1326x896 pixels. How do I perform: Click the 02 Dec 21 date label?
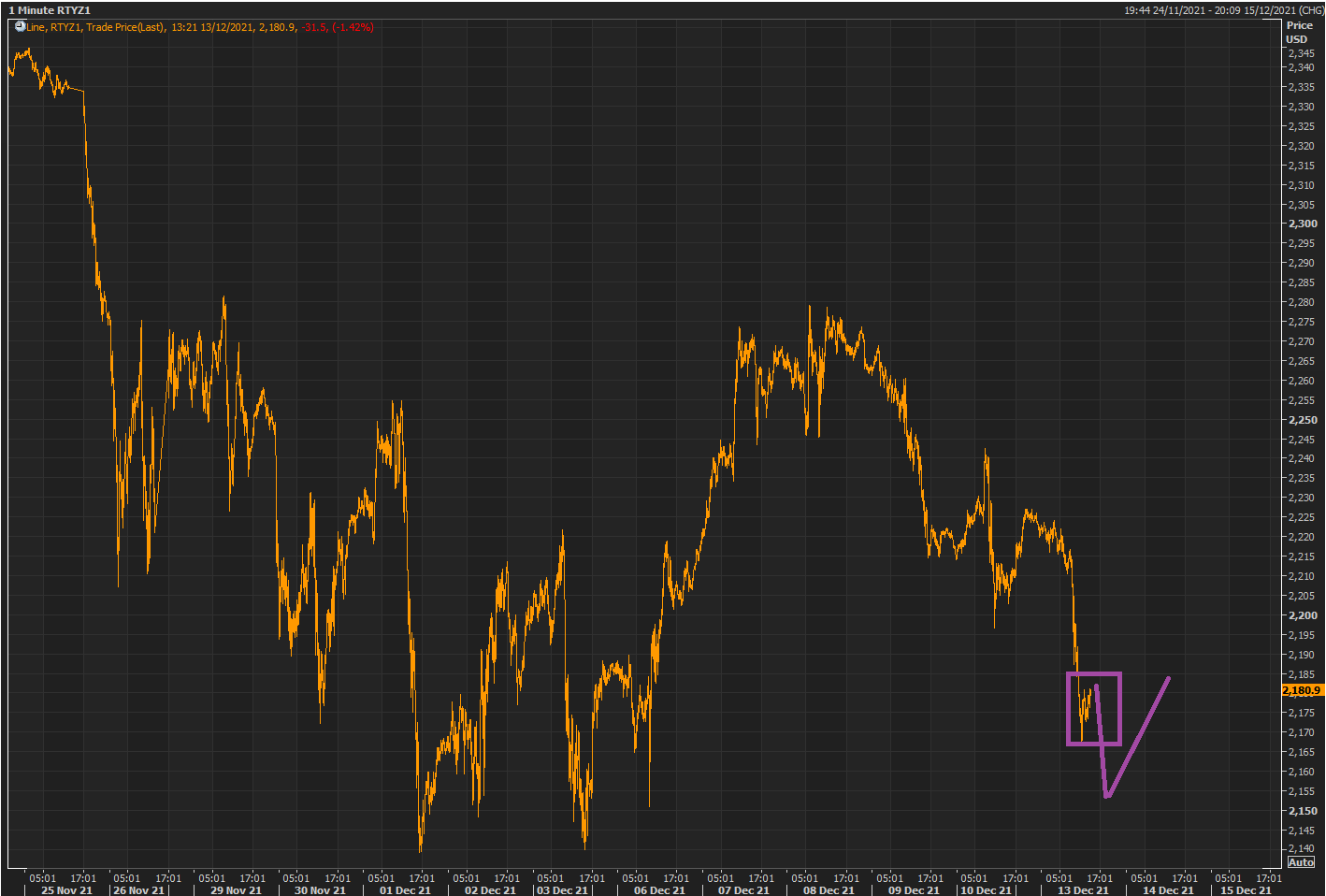coord(490,890)
